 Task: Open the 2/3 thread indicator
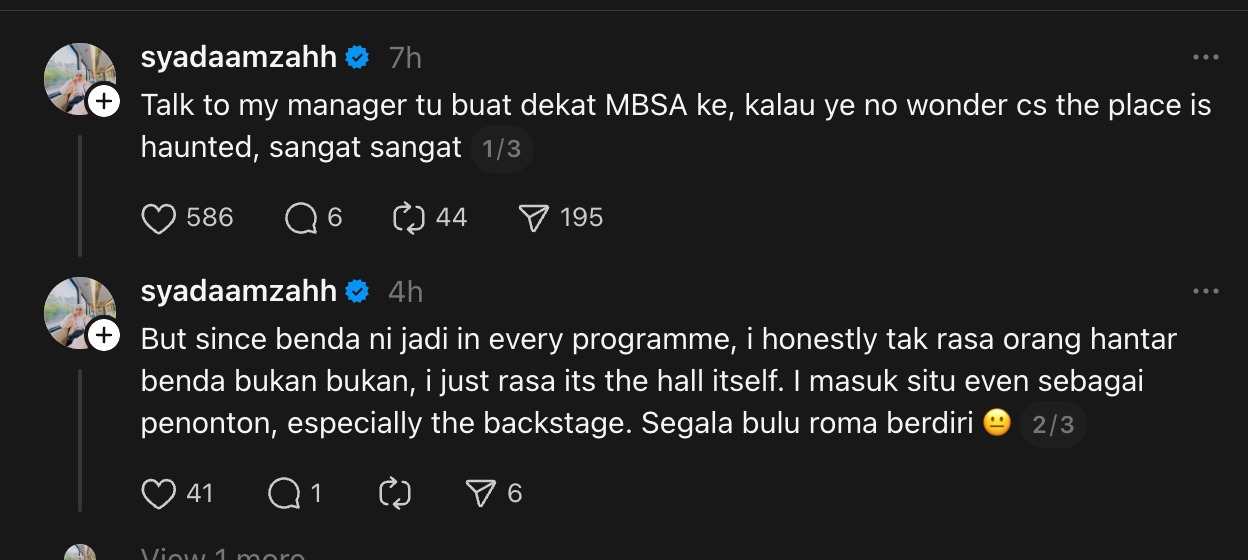[x=1053, y=425]
